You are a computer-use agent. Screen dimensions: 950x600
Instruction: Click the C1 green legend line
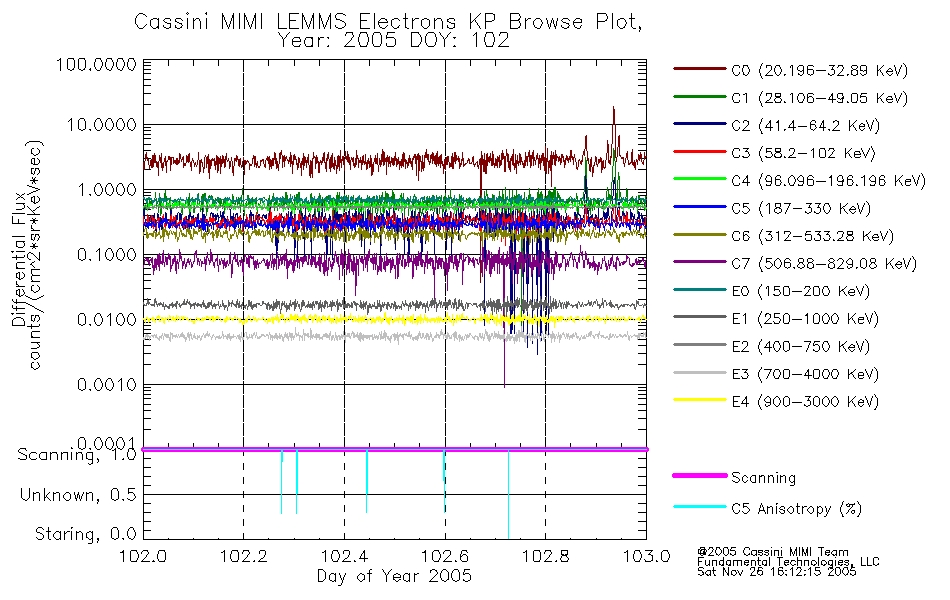[x=700, y=96]
